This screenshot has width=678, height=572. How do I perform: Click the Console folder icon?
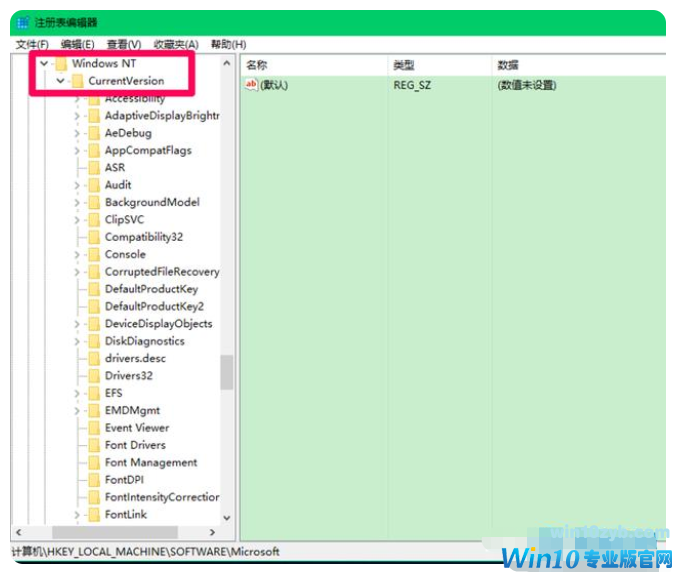click(x=94, y=255)
